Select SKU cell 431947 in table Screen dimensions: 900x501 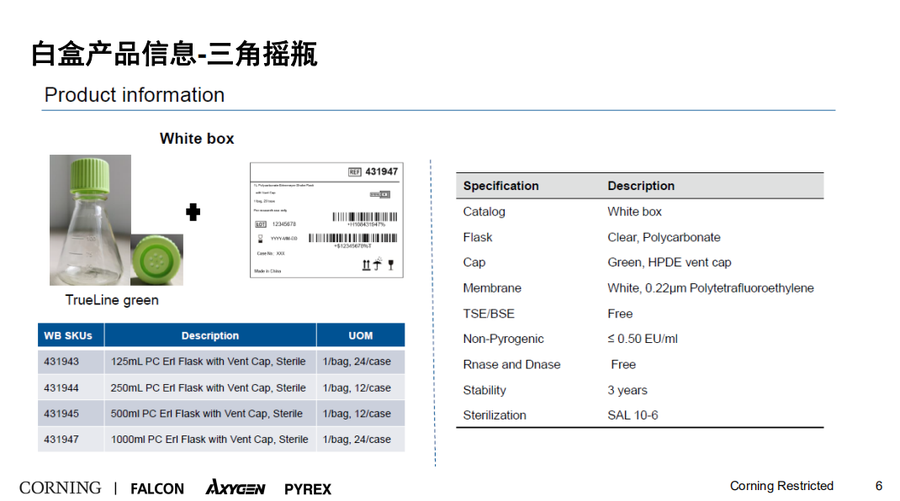pos(71,439)
